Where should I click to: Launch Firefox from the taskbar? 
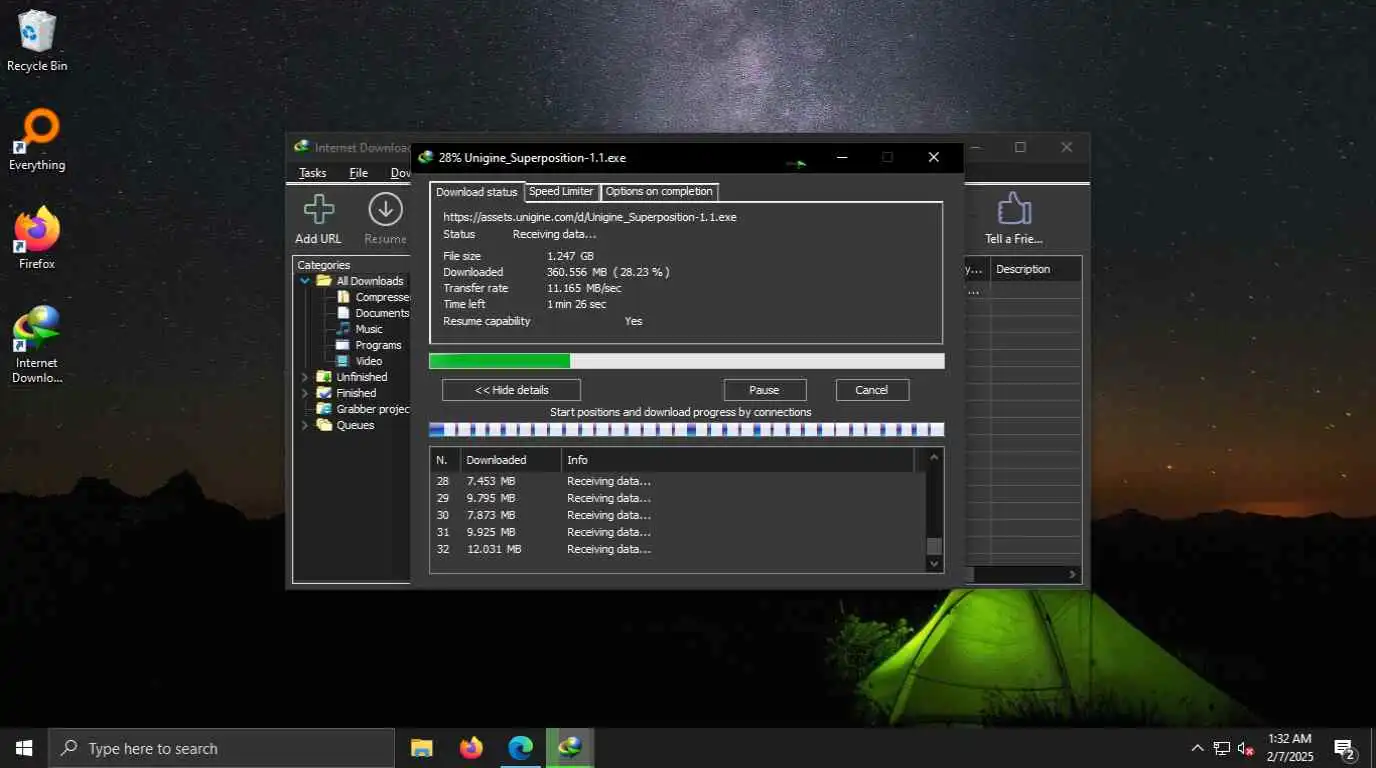[471, 748]
